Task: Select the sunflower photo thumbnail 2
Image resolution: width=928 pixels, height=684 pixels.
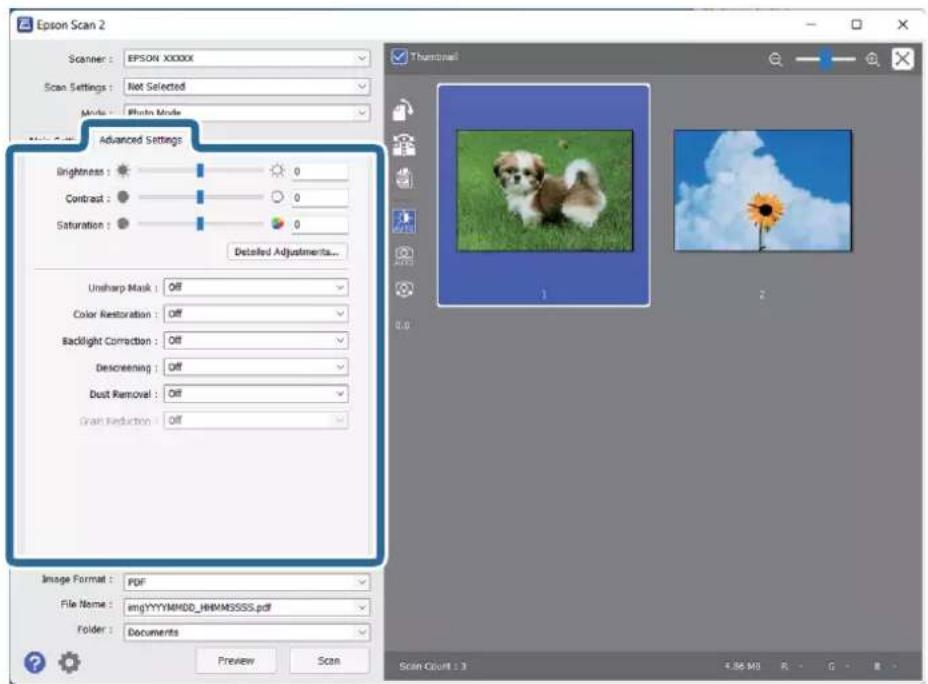Action: (x=762, y=191)
